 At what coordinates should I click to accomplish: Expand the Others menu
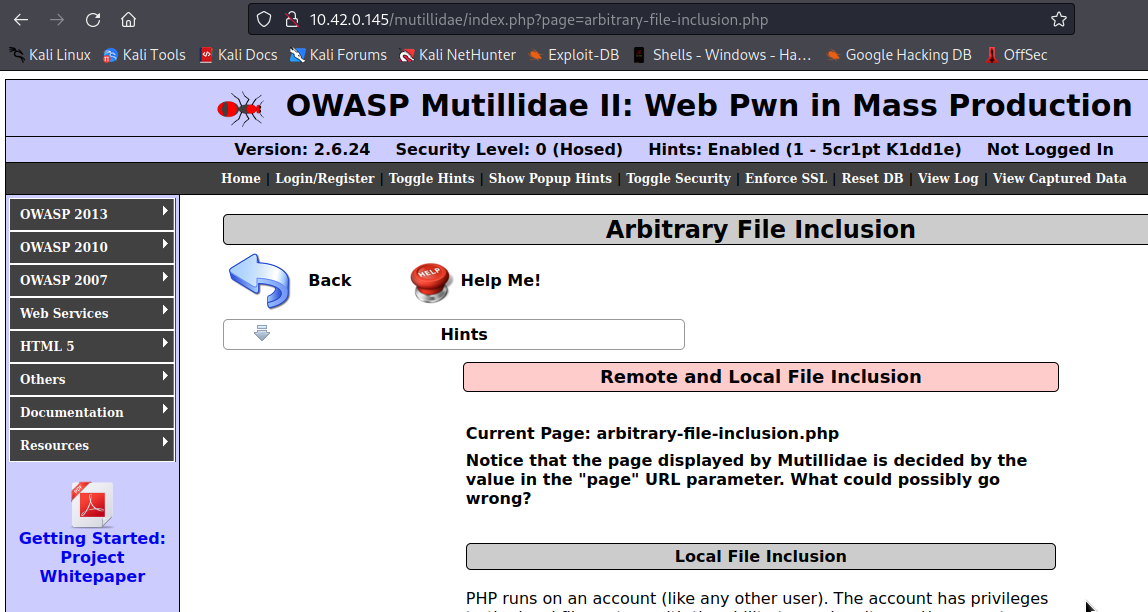point(92,379)
